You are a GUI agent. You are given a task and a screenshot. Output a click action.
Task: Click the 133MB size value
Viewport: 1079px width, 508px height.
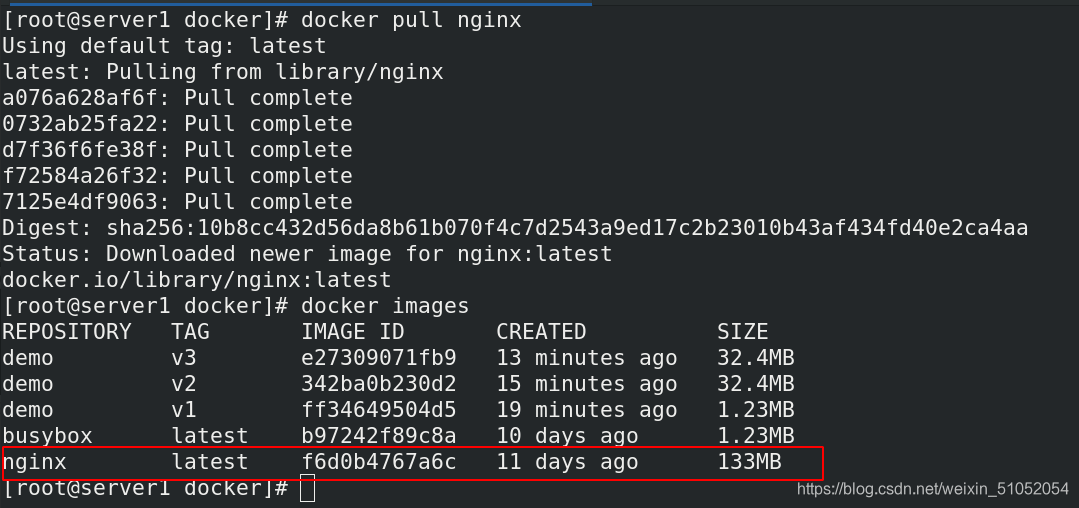749,461
